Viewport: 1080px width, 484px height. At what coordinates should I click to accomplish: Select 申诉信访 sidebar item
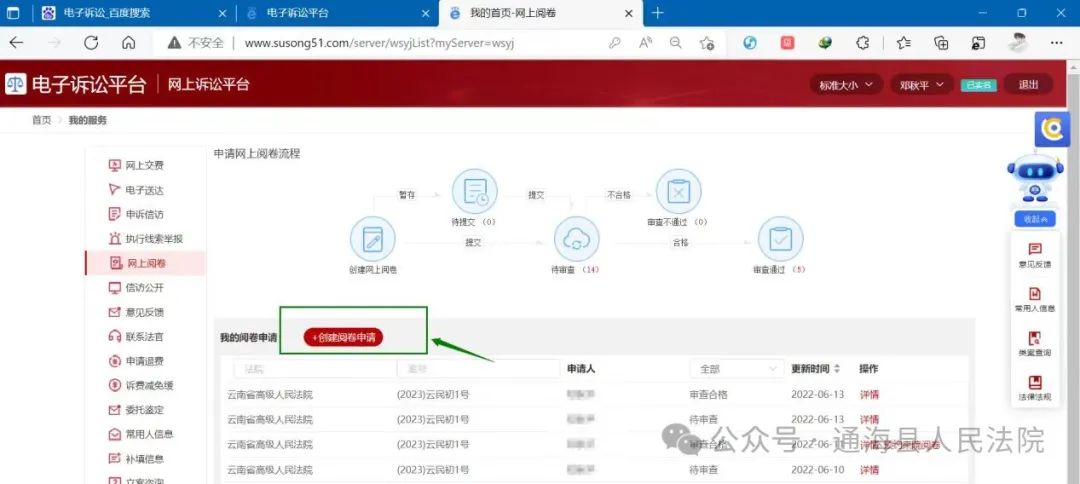(x=136, y=214)
